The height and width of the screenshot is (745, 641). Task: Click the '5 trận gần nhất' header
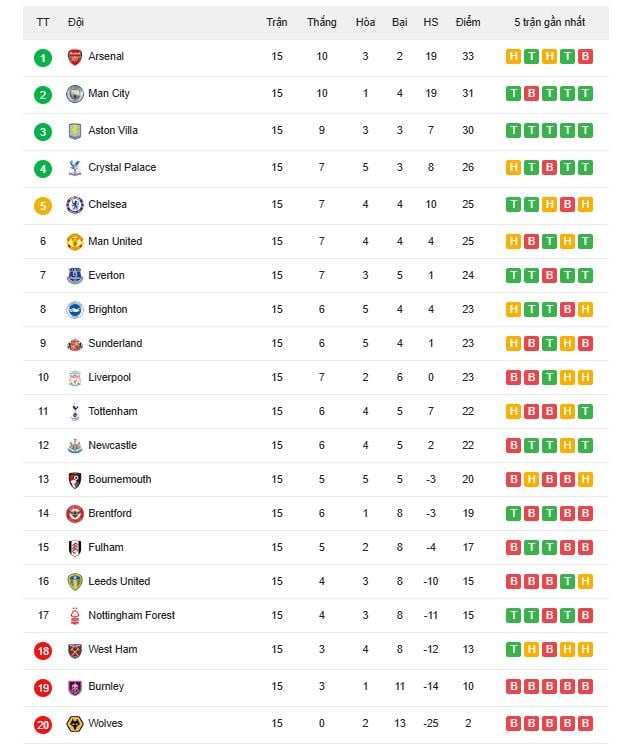pyautogui.click(x=549, y=22)
